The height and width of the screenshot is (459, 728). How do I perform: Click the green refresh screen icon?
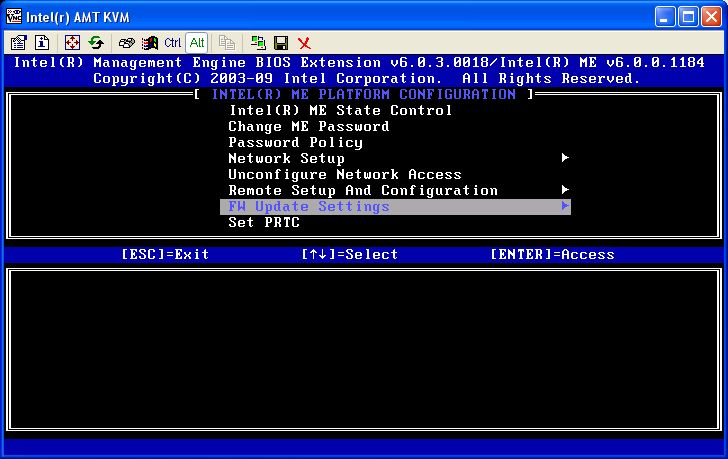click(x=96, y=43)
